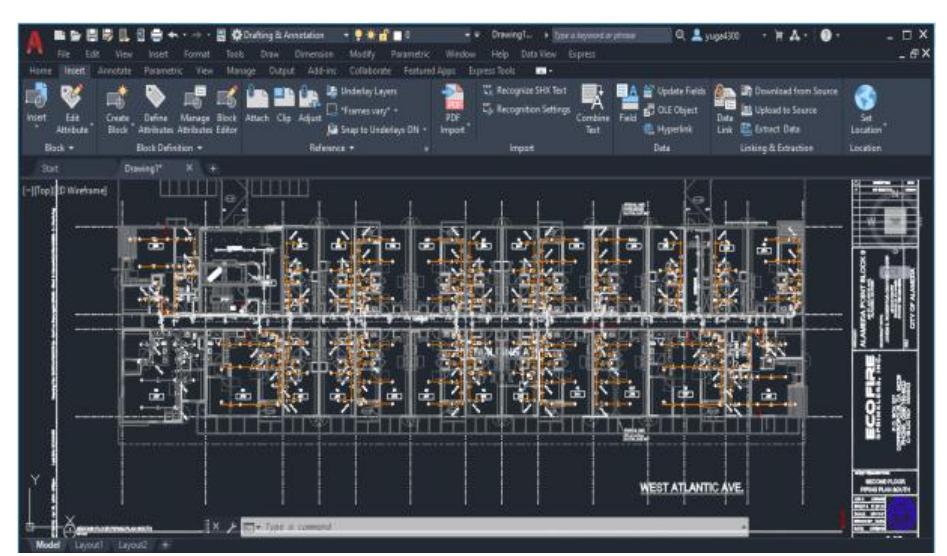Select the Define Attributes tool

pos(155,109)
